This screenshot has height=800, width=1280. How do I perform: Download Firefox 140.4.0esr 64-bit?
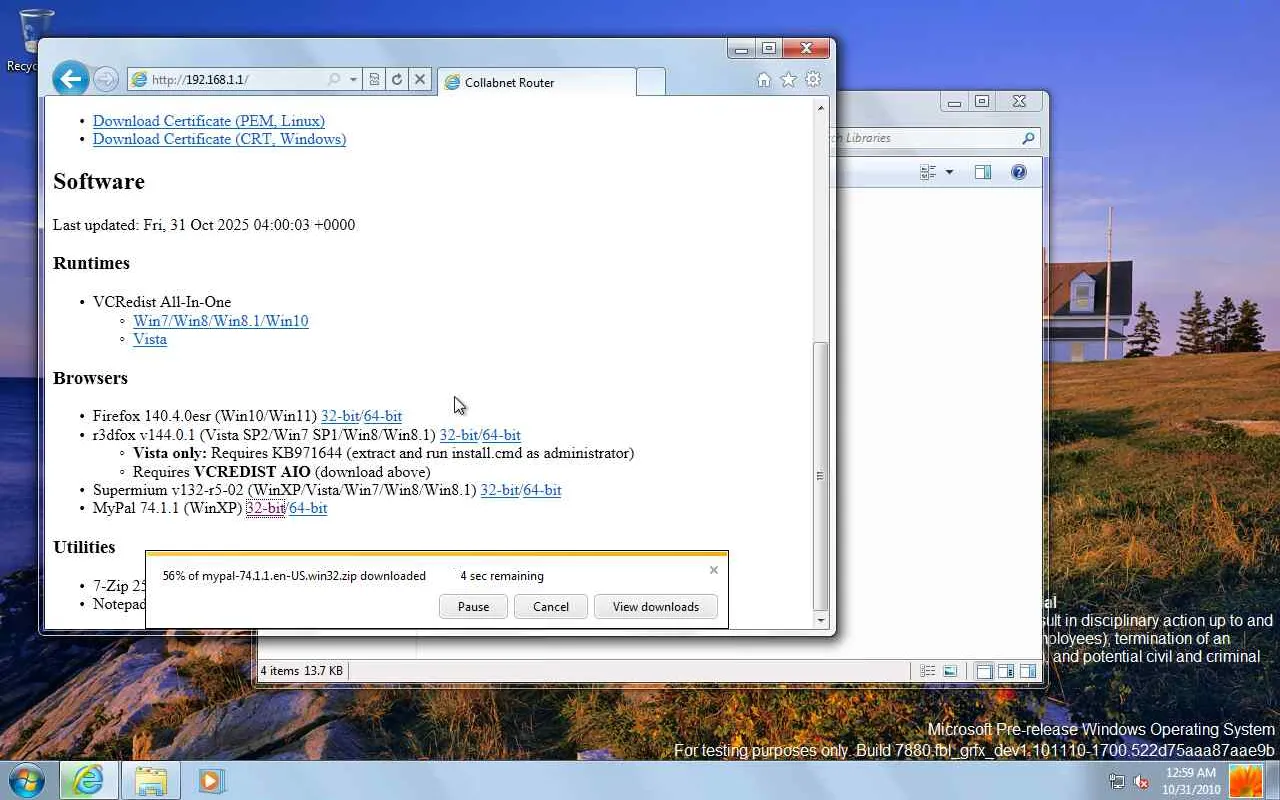coord(383,416)
